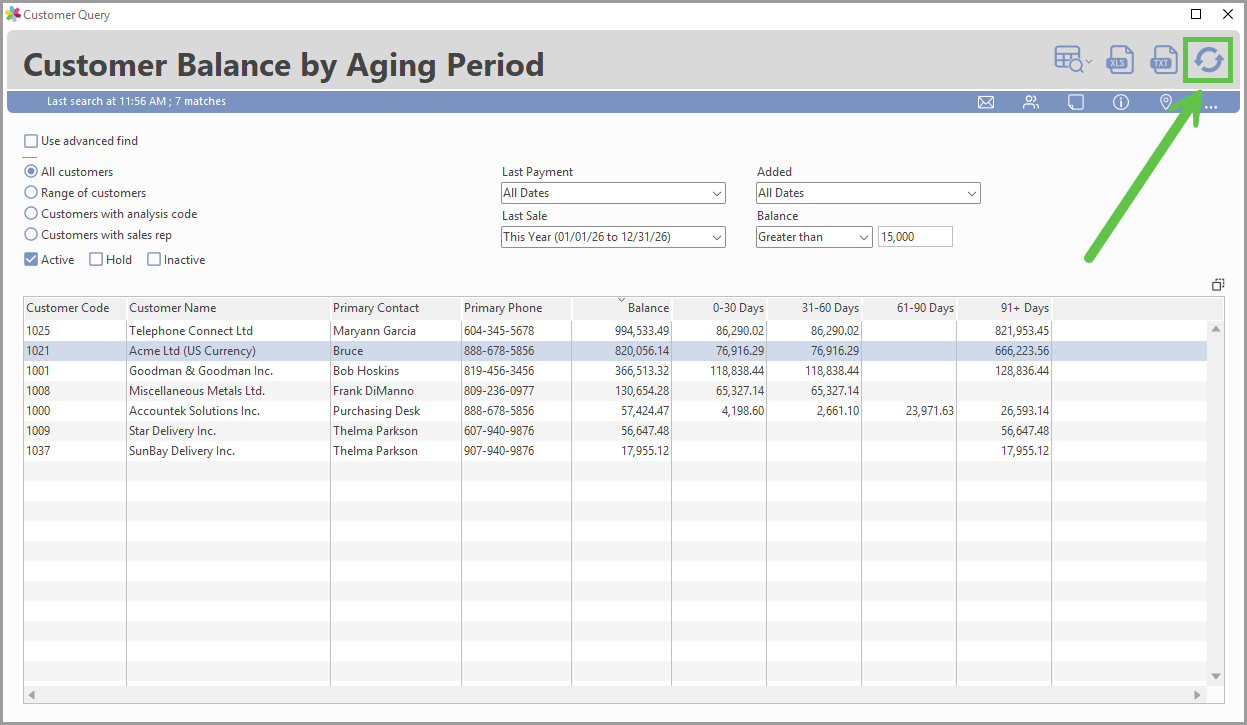Open the Added date dropdown
The image size is (1247, 725).
pos(868,193)
